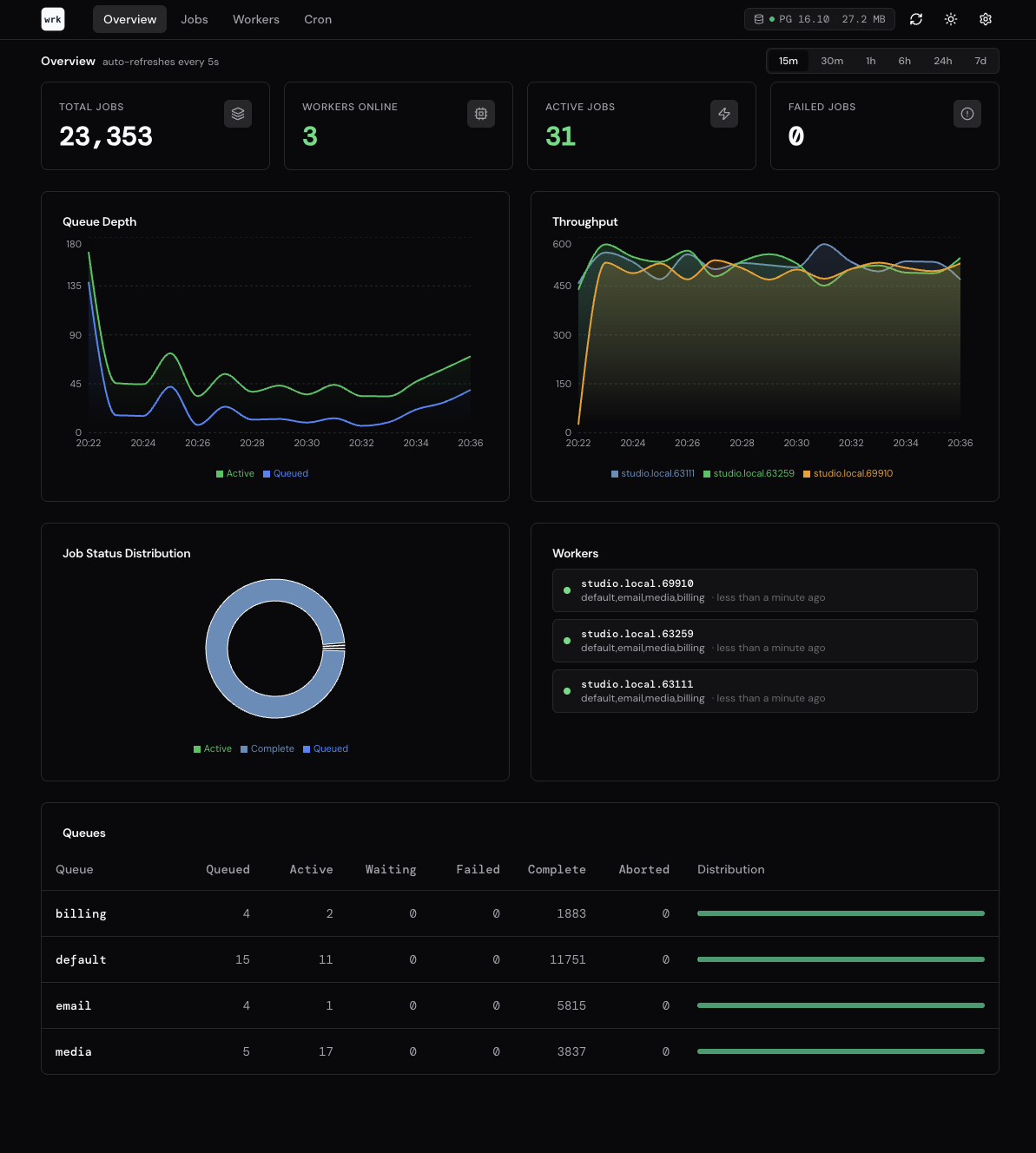1036x1153 pixels.
Task: Click the Workers Online chip icon
Action: click(x=481, y=114)
